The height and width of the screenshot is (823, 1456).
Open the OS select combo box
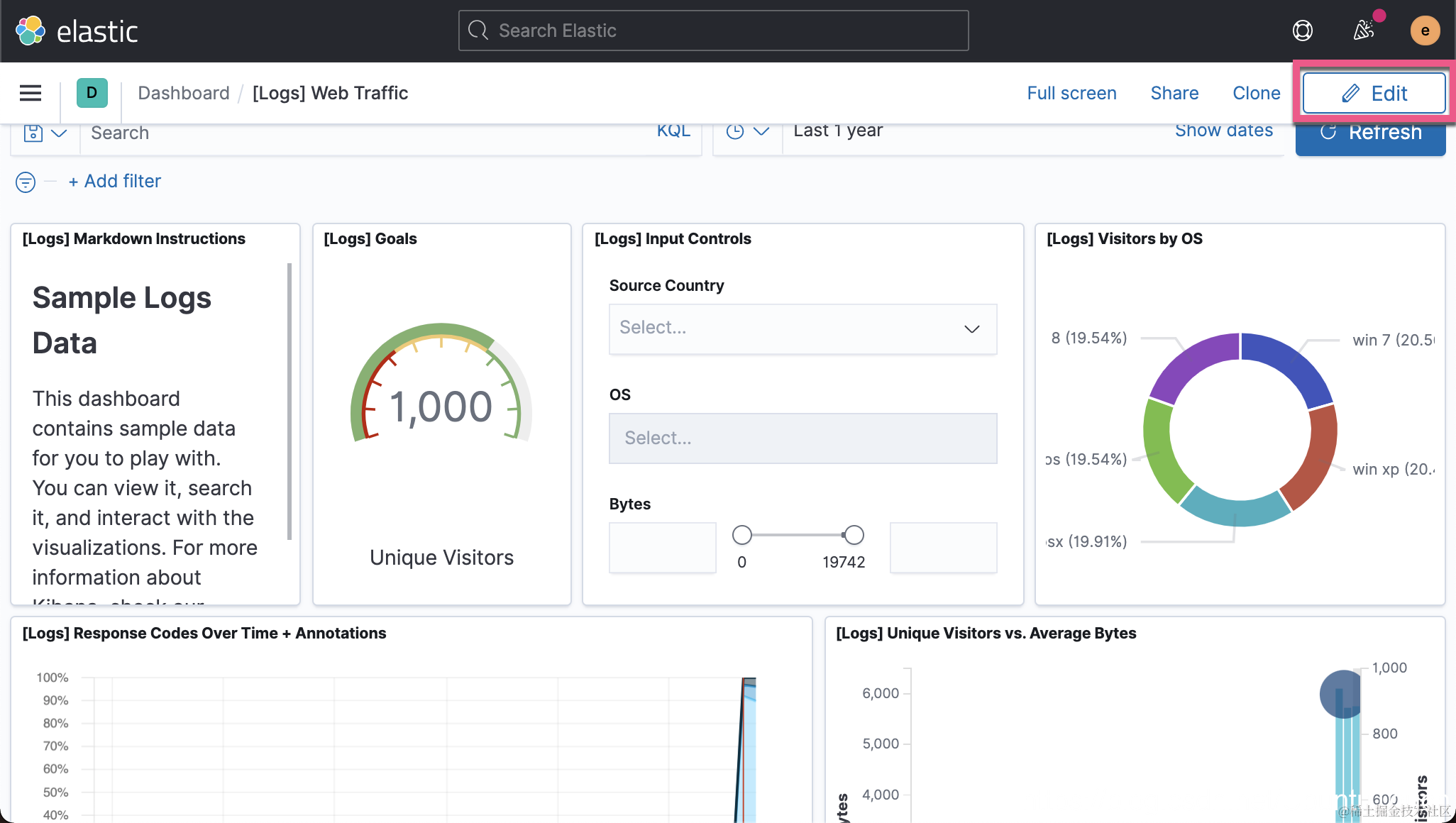coord(802,438)
